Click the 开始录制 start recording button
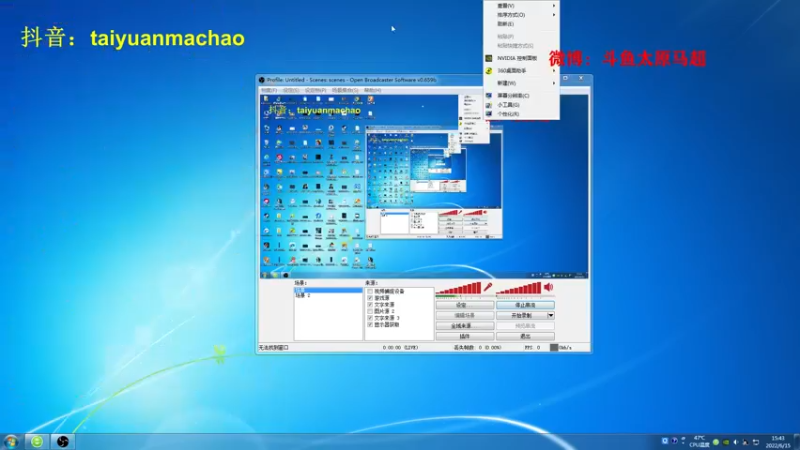This screenshot has width=800, height=450. [521, 315]
